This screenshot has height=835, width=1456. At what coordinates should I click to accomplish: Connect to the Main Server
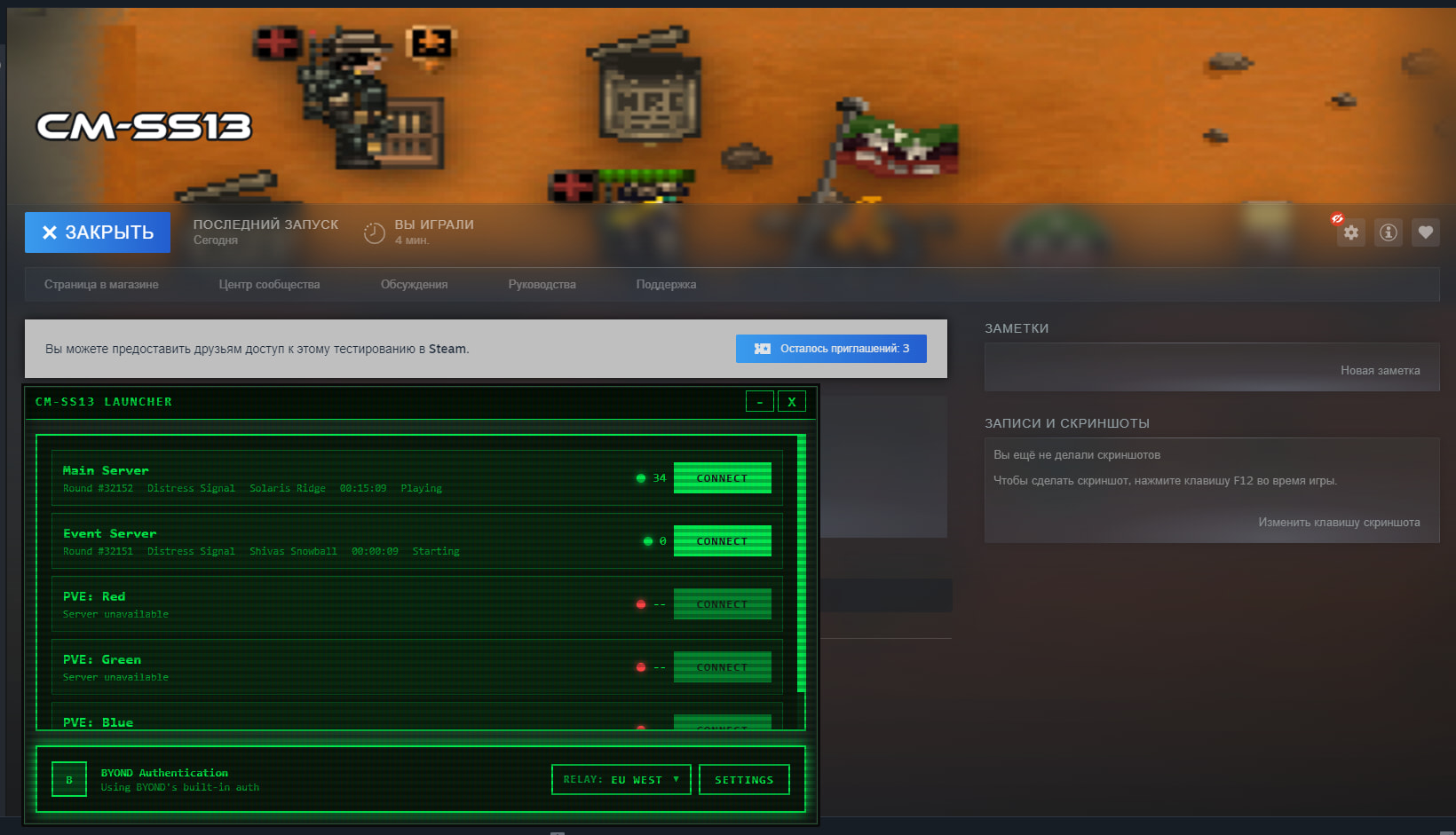pos(722,478)
